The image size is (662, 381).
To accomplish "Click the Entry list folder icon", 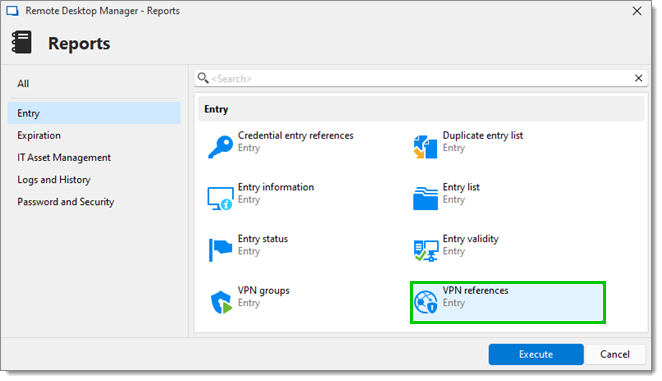I will click(425, 199).
